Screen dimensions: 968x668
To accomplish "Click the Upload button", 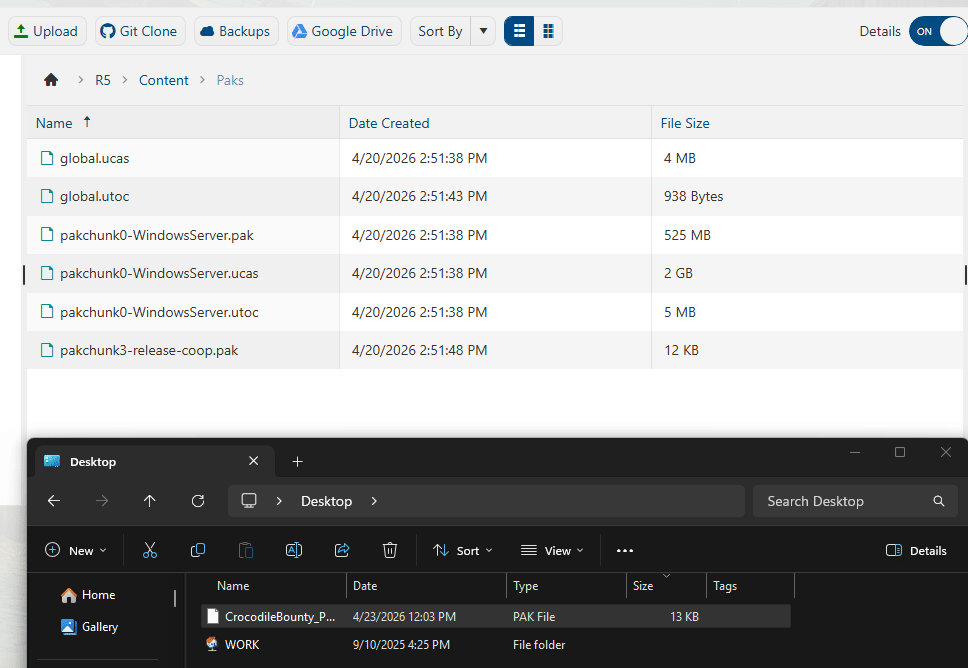I will 48,31.
